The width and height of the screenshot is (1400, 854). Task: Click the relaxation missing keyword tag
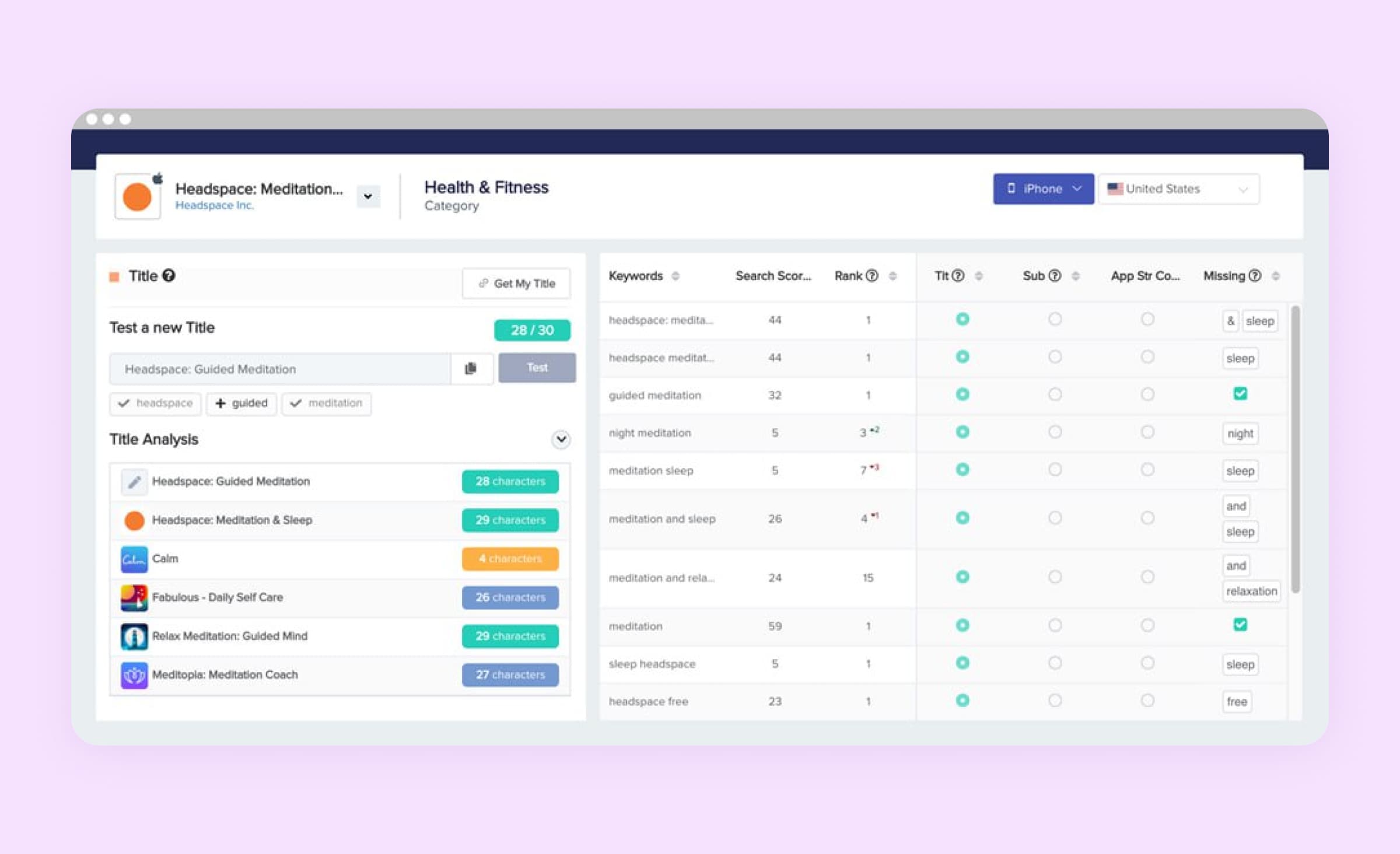(1251, 591)
